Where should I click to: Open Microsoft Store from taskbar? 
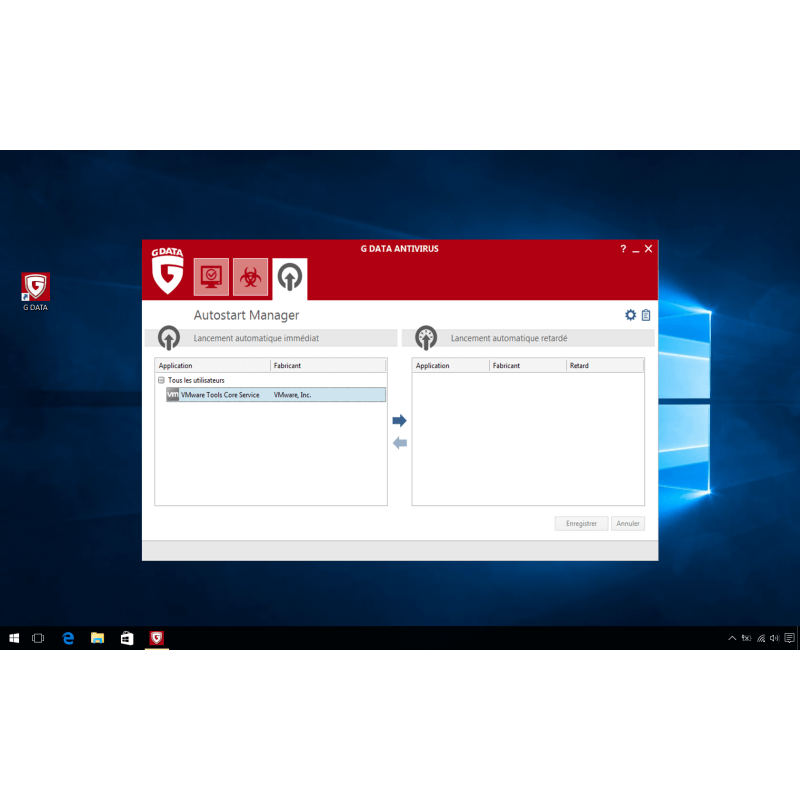pos(127,638)
